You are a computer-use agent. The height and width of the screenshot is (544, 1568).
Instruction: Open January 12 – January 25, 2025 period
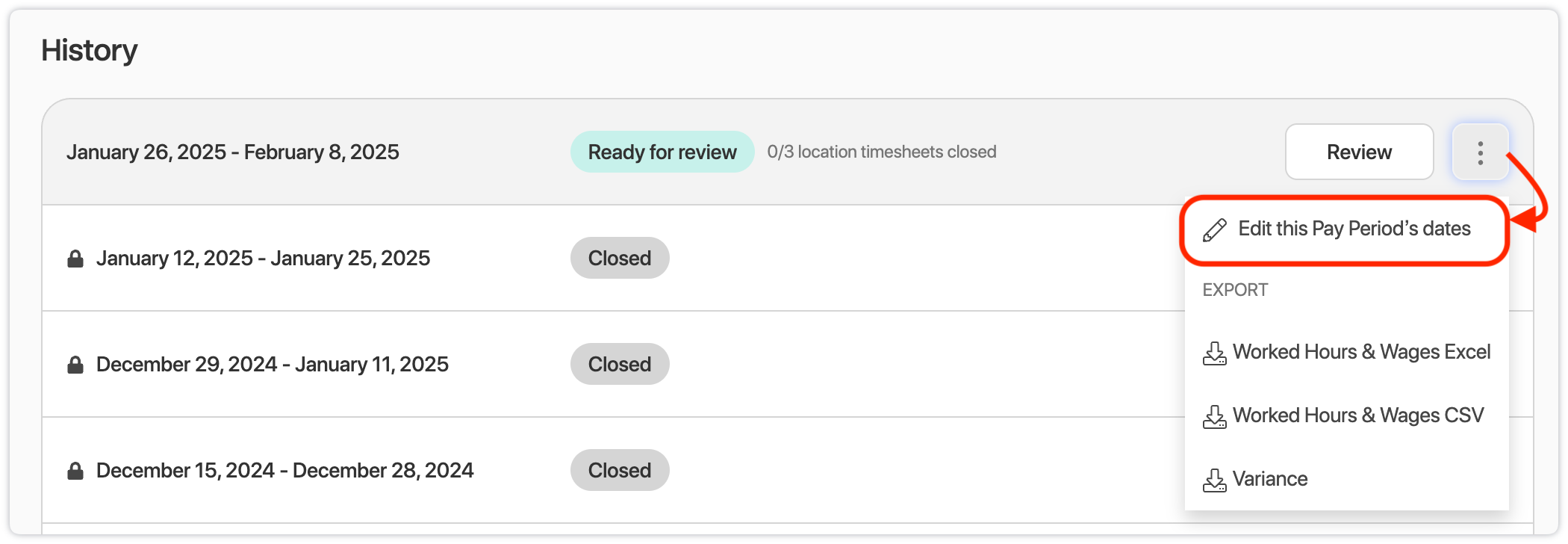pos(263,259)
